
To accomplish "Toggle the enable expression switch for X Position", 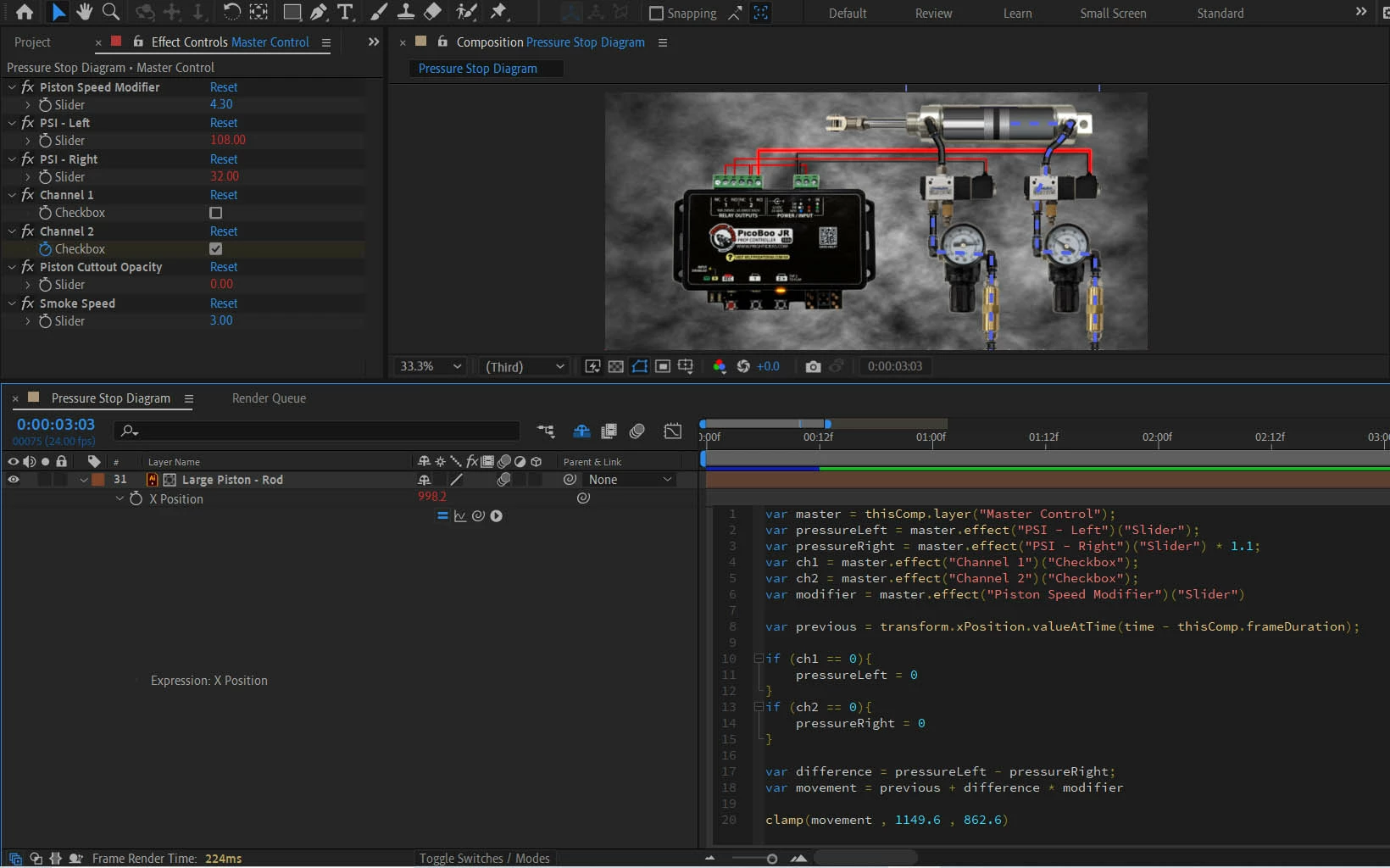I will (x=442, y=515).
